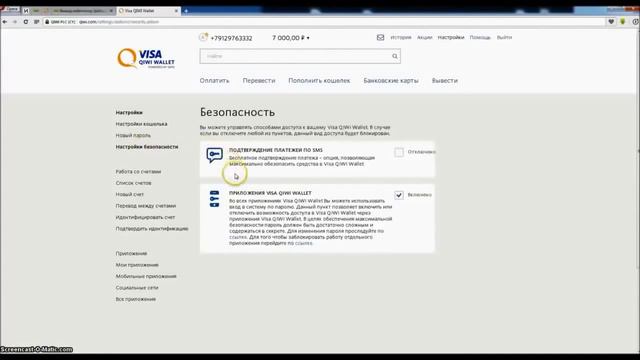Open Настройки кошелька in sidebar
The height and width of the screenshot is (360, 640).
pos(141,124)
